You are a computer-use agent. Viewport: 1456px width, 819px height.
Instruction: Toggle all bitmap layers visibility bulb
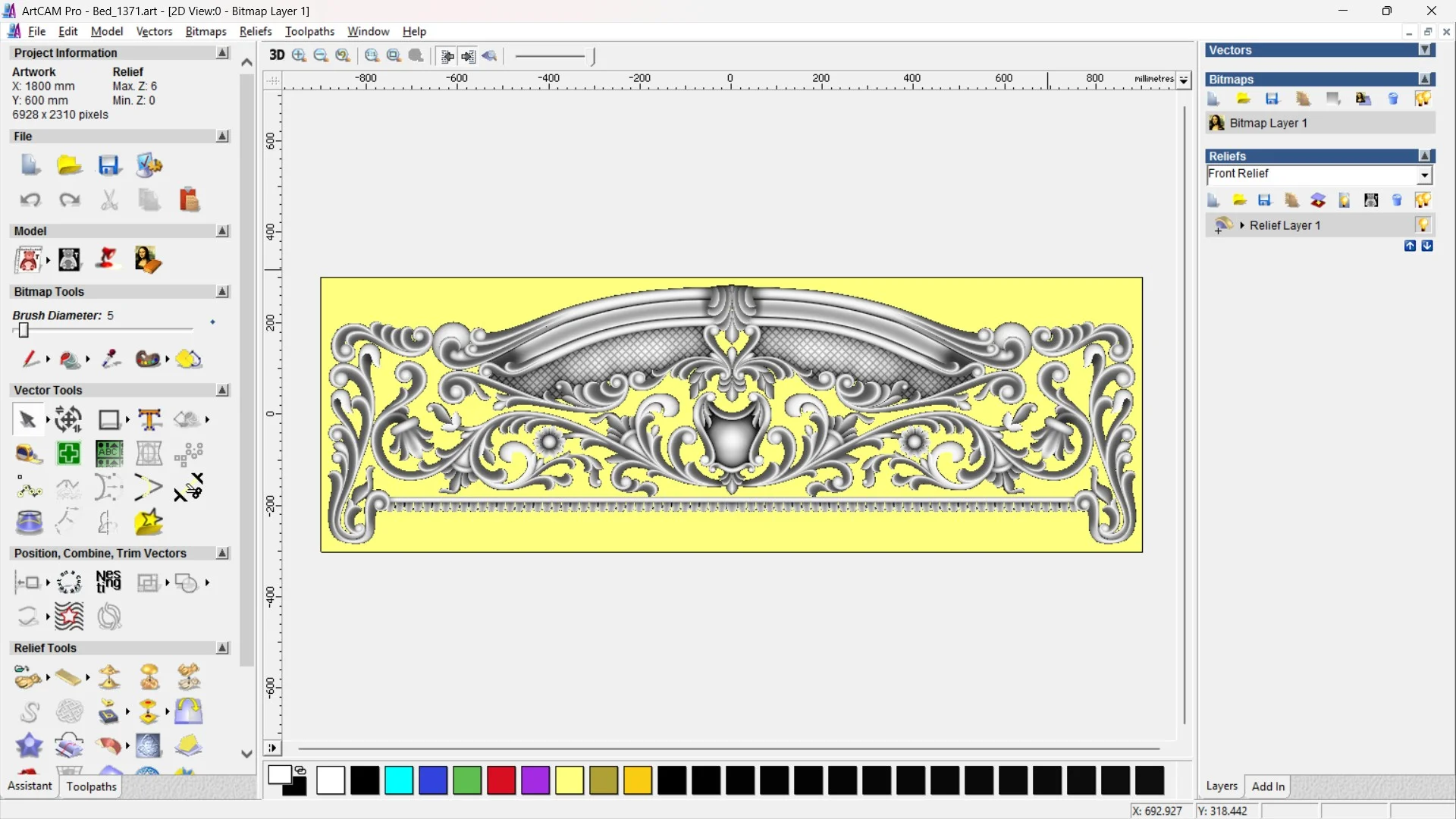1423,99
